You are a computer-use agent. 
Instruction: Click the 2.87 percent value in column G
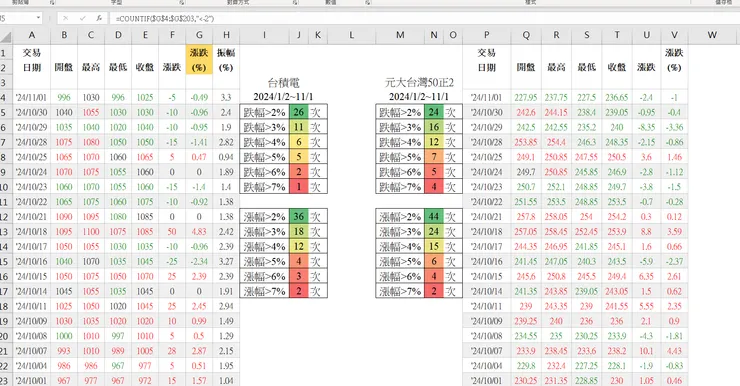click(199, 351)
